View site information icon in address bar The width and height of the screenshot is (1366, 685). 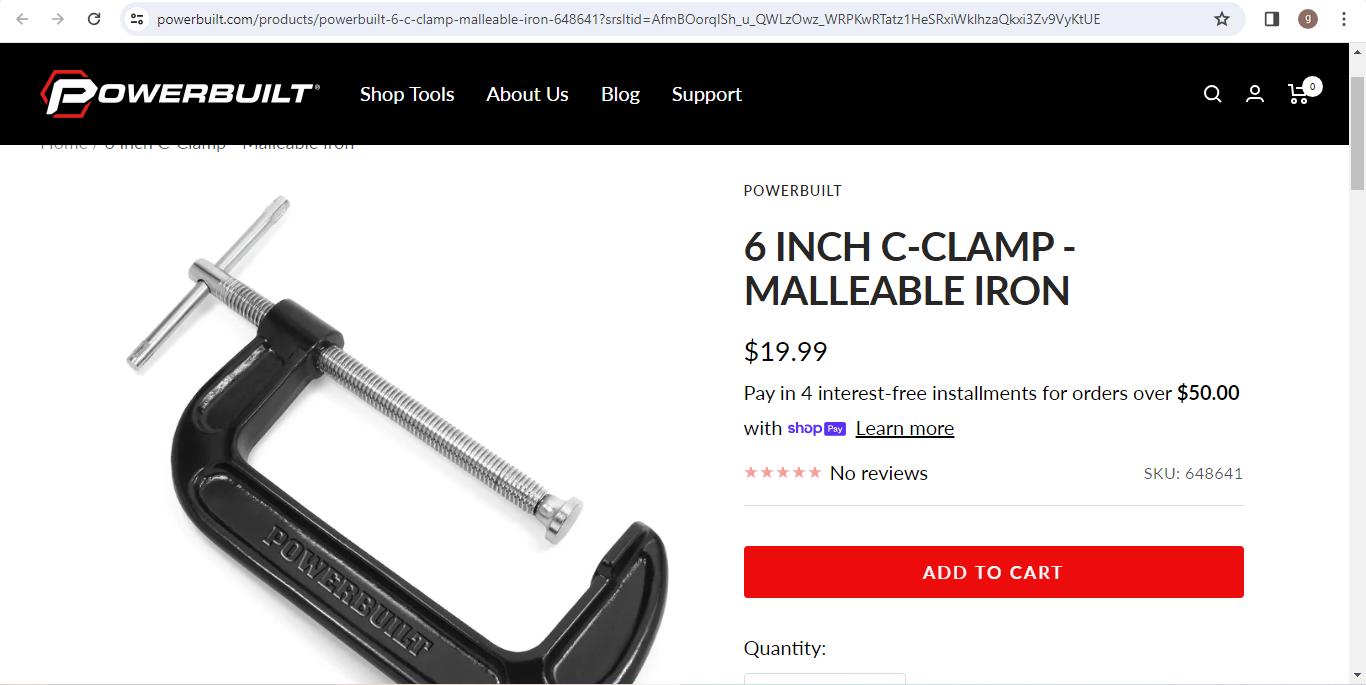[138, 19]
